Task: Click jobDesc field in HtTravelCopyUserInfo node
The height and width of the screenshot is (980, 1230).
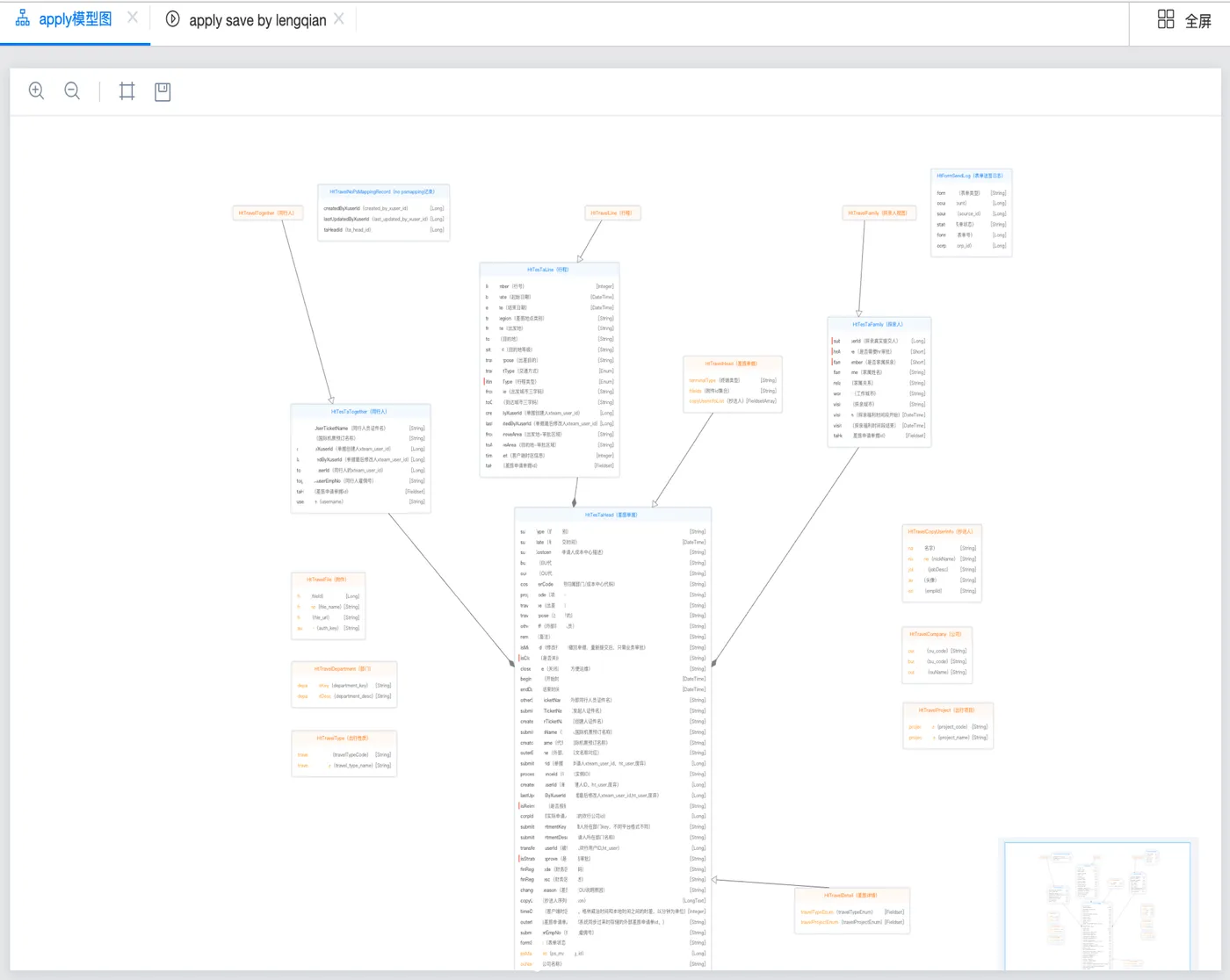Action: (x=942, y=569)
